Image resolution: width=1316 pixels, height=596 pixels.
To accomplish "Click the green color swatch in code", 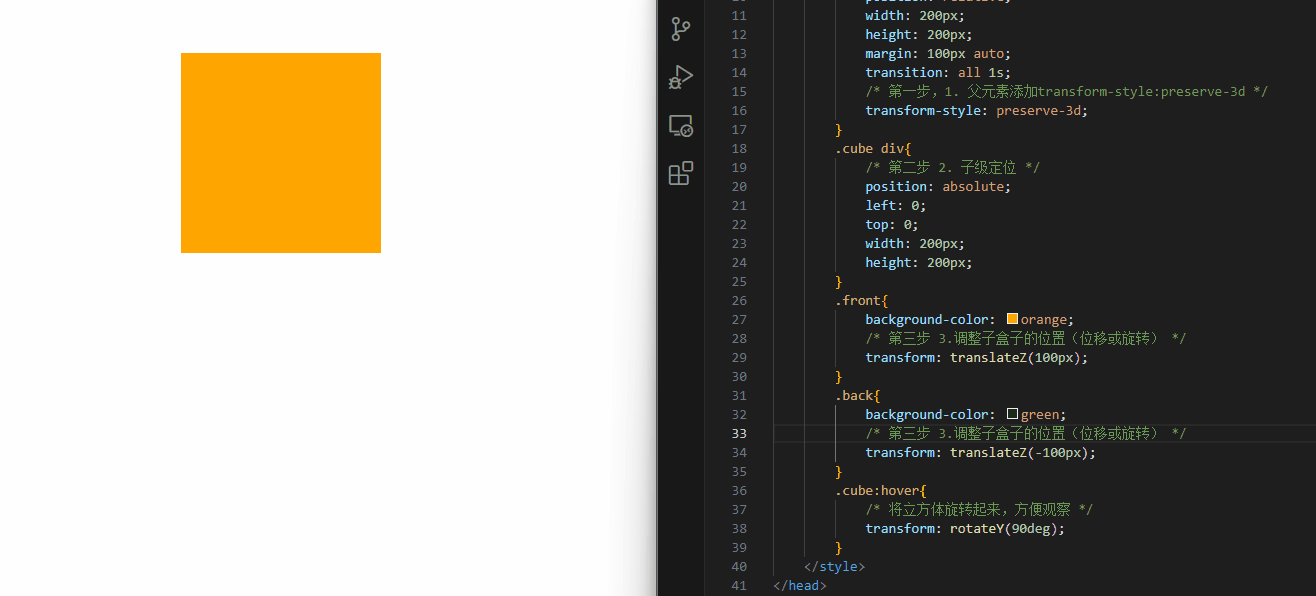I will coord(1012,414).
